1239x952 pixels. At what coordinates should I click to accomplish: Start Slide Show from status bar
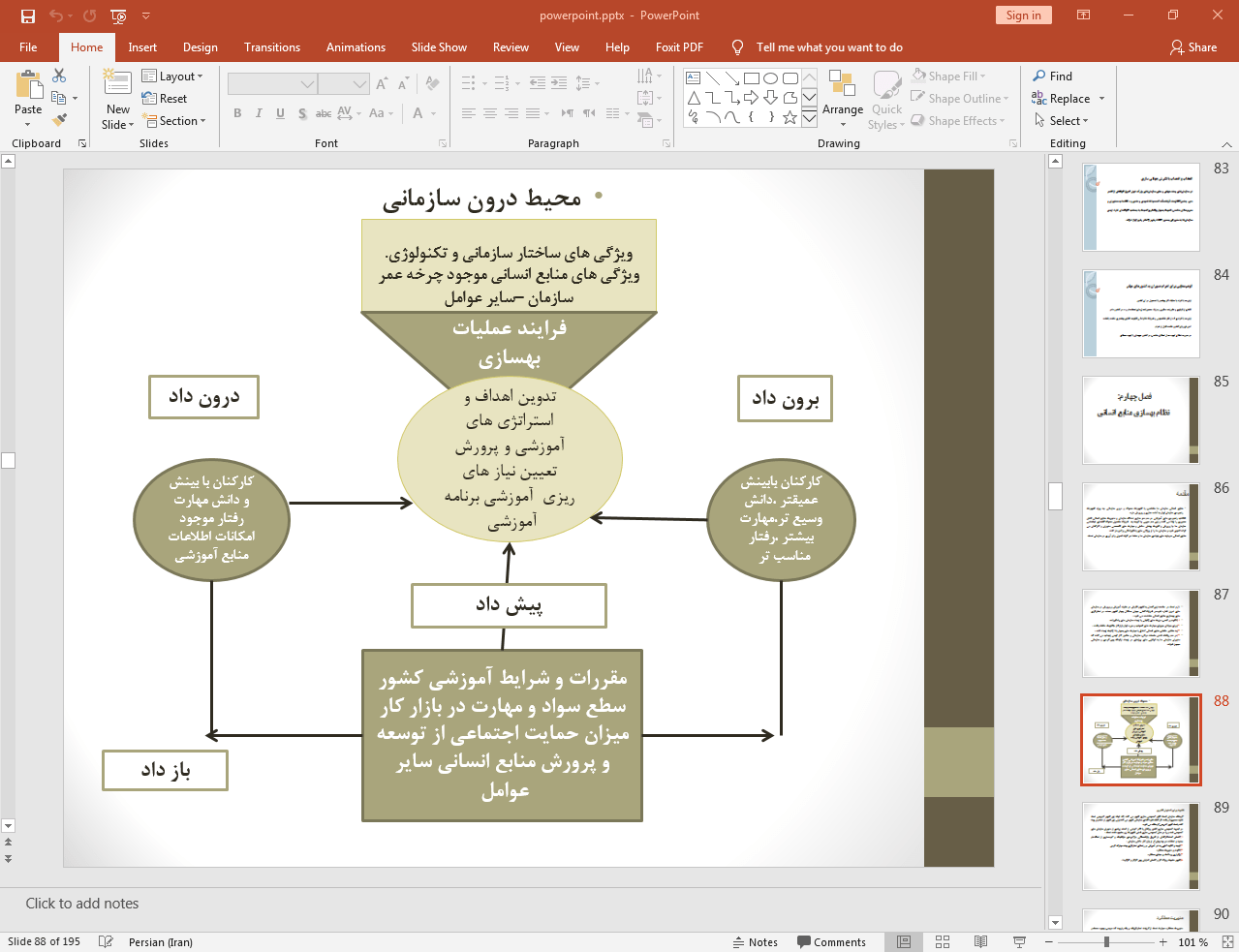pyautogui.click(x=1019, y=941)
